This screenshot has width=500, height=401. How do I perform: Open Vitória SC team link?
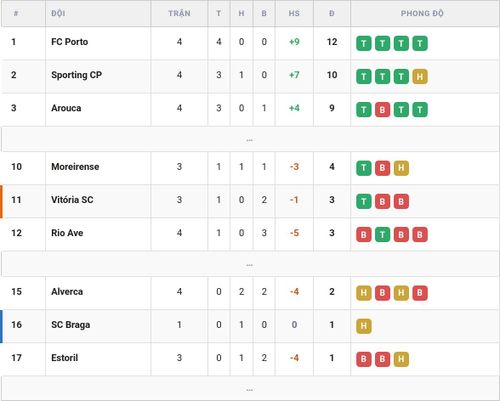click(72, 200)
